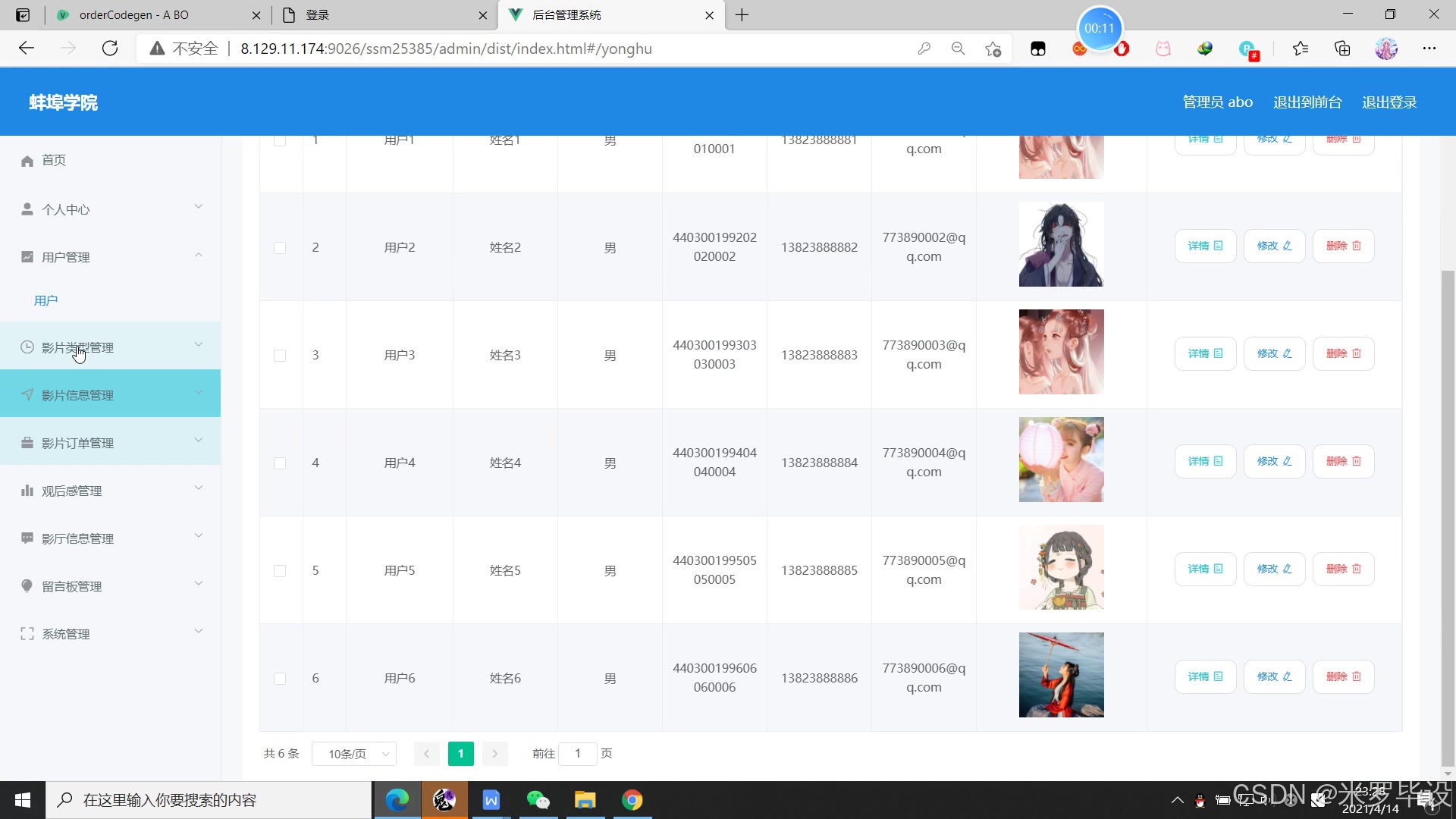Select the checkbox for row 用户2
The image size is (1456, 819).
(x=280, y=248)
